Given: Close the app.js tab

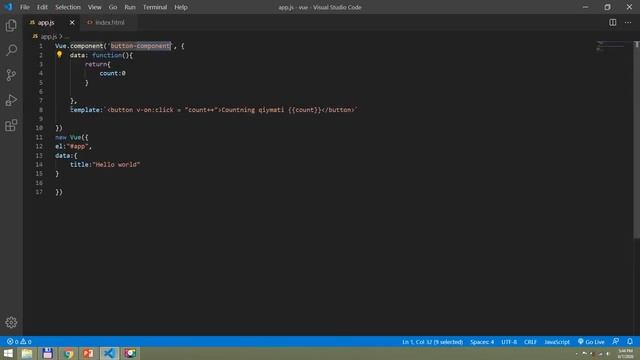Looking at the screenshot, I should (72, 22).
